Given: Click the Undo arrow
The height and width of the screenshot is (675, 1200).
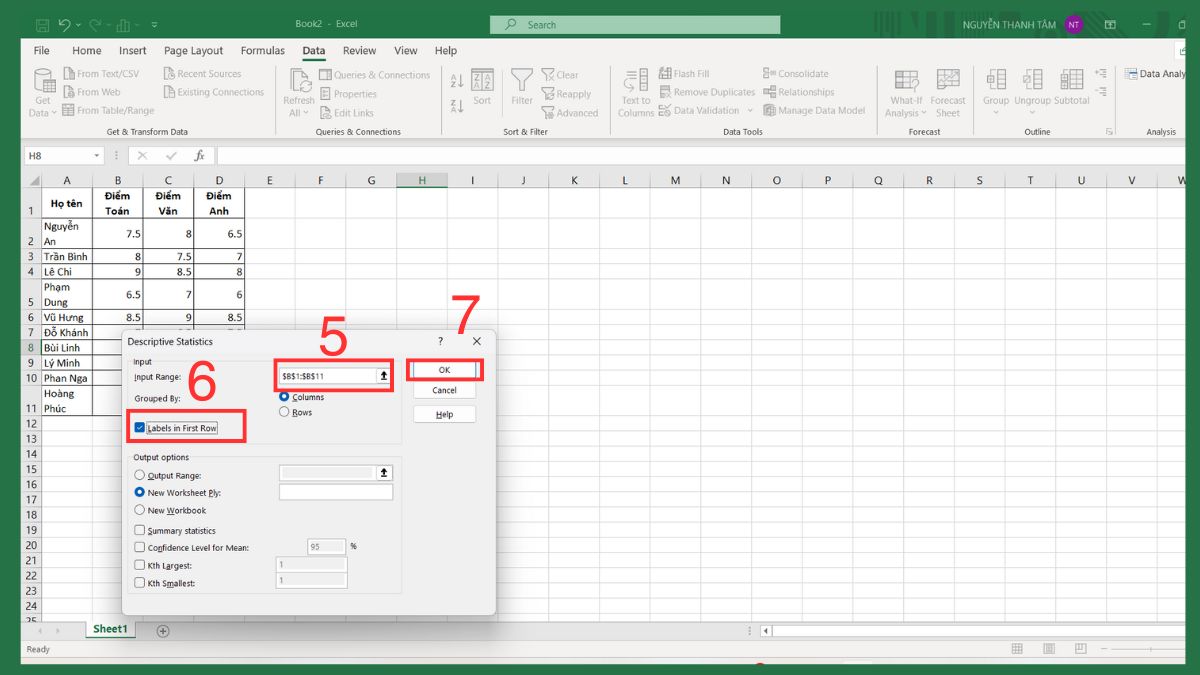Looking at the screenshot, I should click(65, 25).
